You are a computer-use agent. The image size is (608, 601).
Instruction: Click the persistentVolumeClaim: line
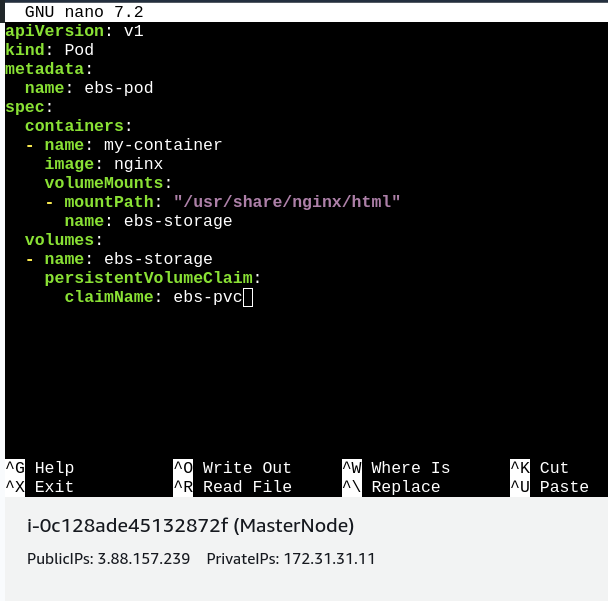(x=153, y=278)
